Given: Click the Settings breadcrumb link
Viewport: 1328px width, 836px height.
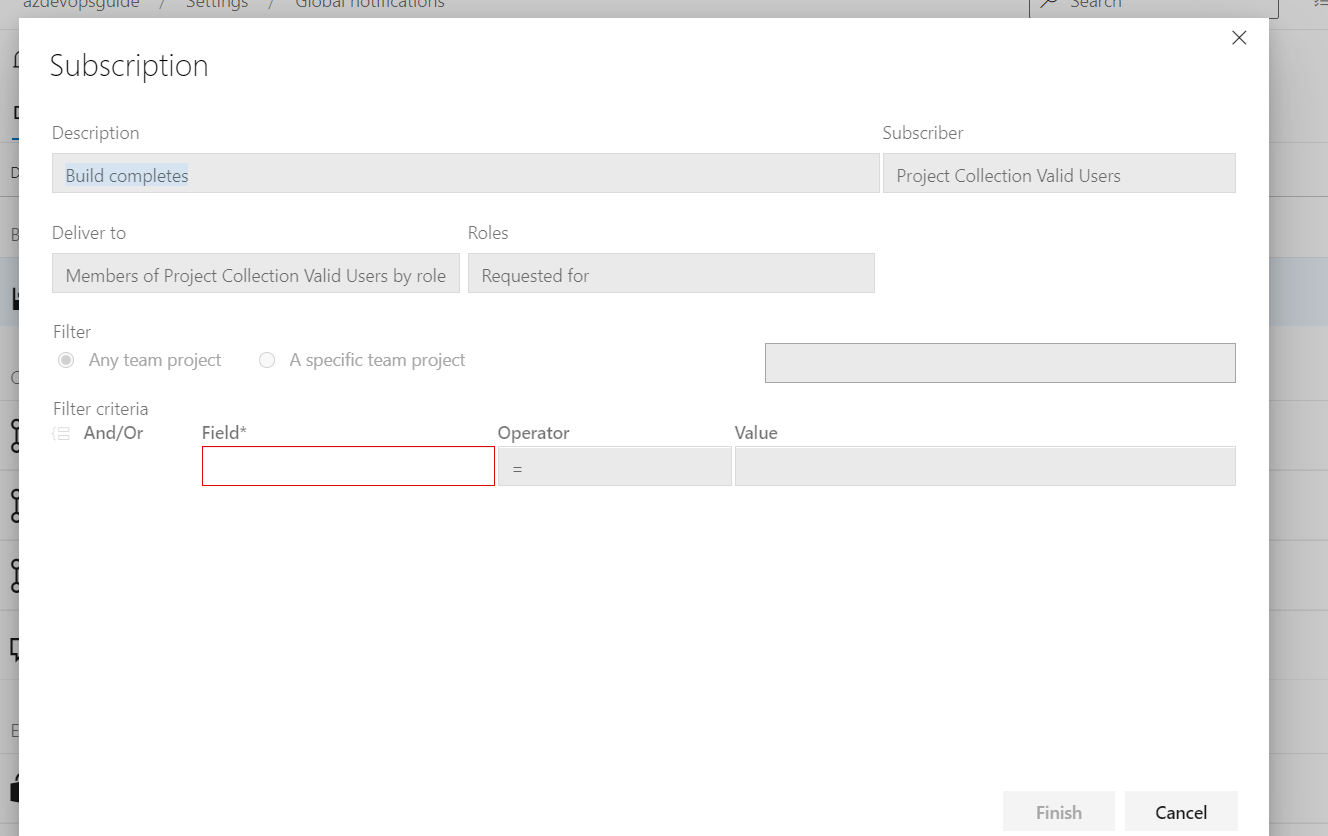Looking at the screenshot, I should point(217,5).
